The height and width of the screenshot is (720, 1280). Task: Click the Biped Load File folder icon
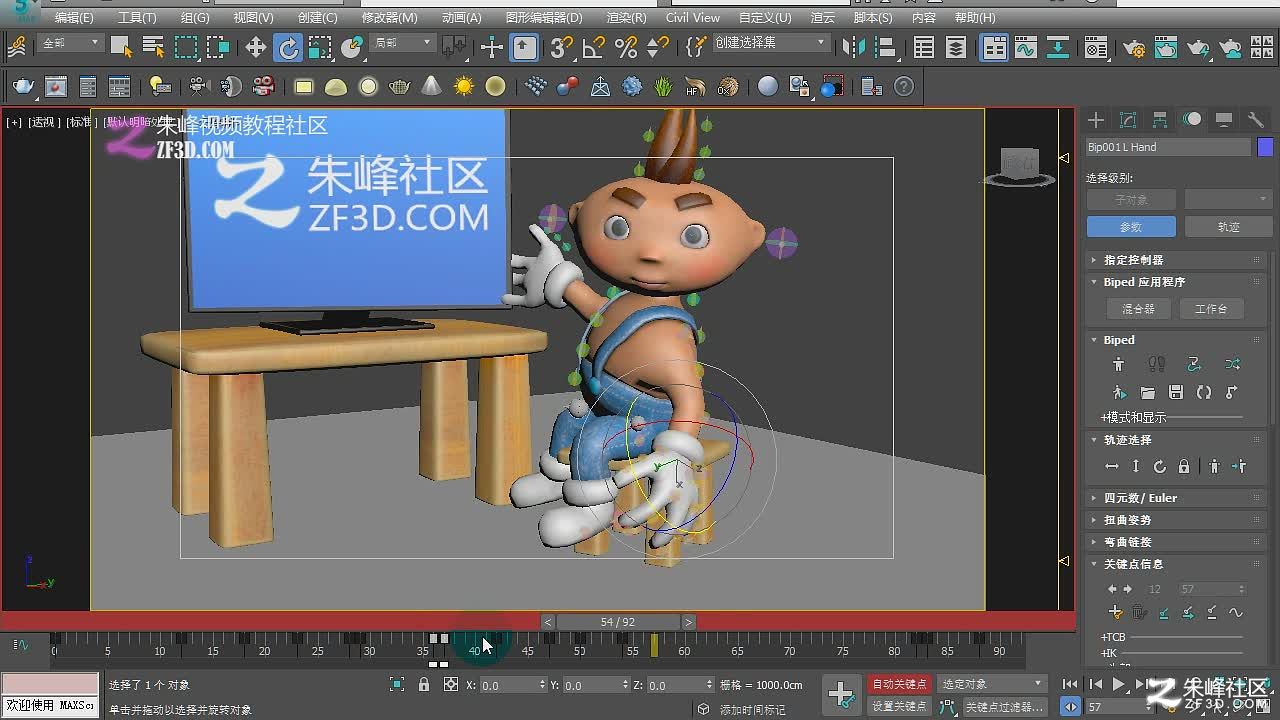[1148, 392]
